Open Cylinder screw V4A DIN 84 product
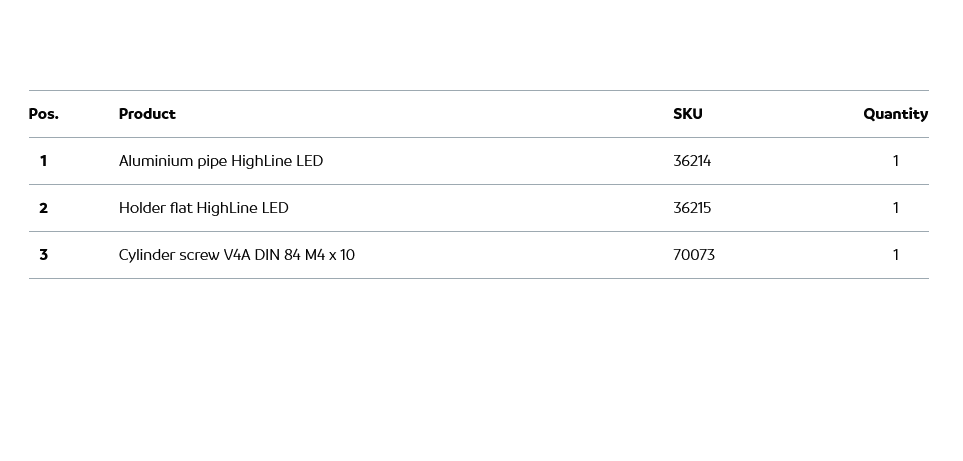The image size is (963, 461). coord(236,255)
